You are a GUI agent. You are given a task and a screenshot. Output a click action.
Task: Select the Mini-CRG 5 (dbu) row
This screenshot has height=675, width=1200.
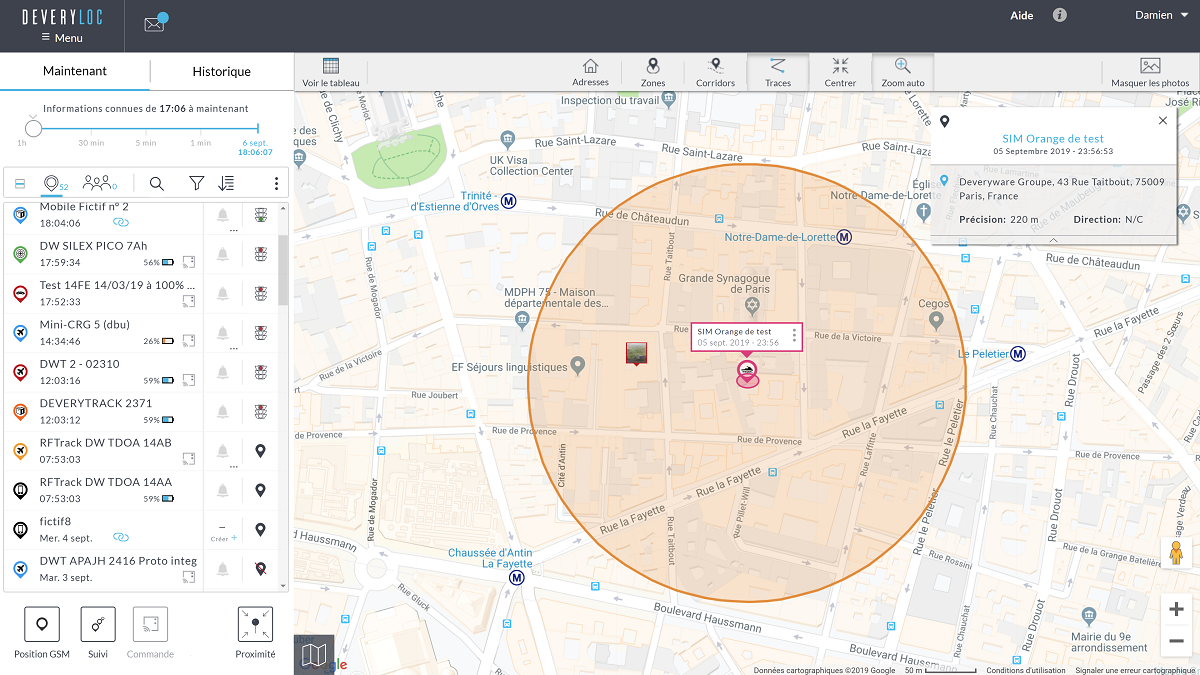(x=104, y=333)
